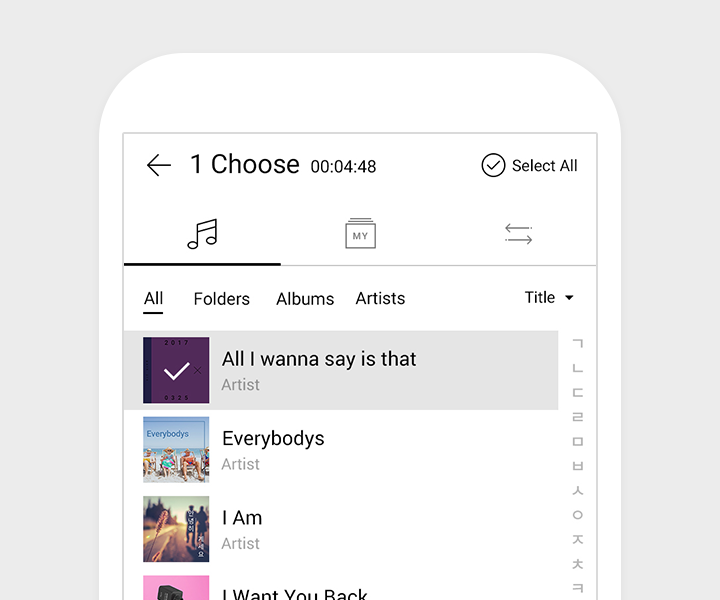The image size is (720, 600).
Task: Open the MY playlist tab icon
Action: coord(360,235)
